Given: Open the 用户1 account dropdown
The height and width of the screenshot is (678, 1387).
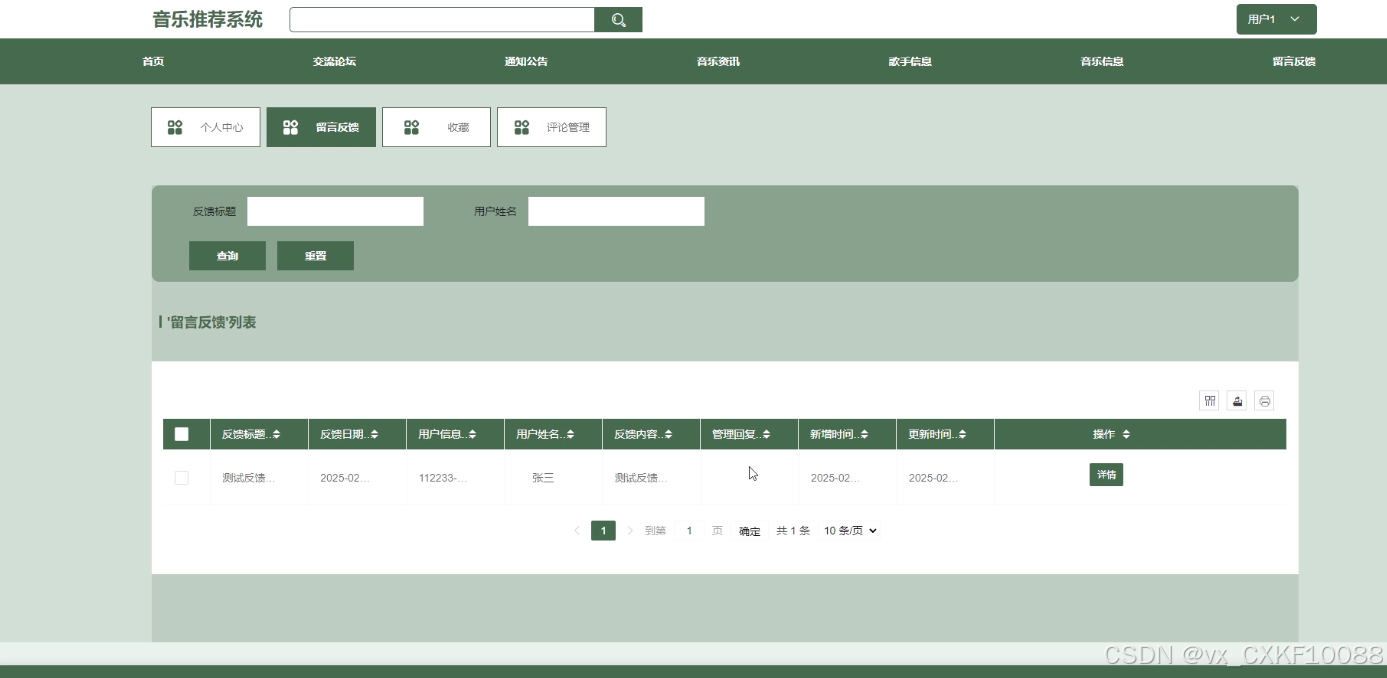Looking at the screenshot, I should [x=1276, y=19].
